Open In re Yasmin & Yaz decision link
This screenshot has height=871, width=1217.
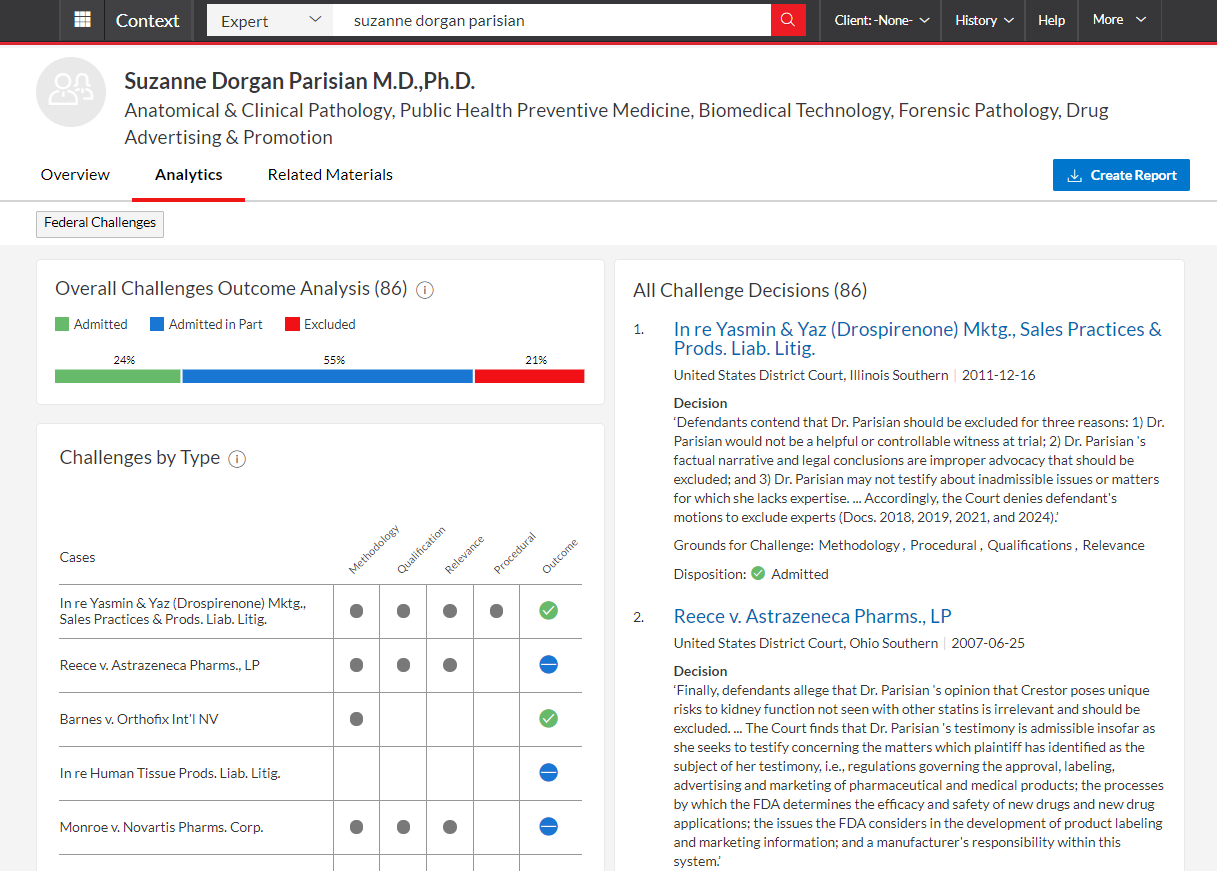918,339
